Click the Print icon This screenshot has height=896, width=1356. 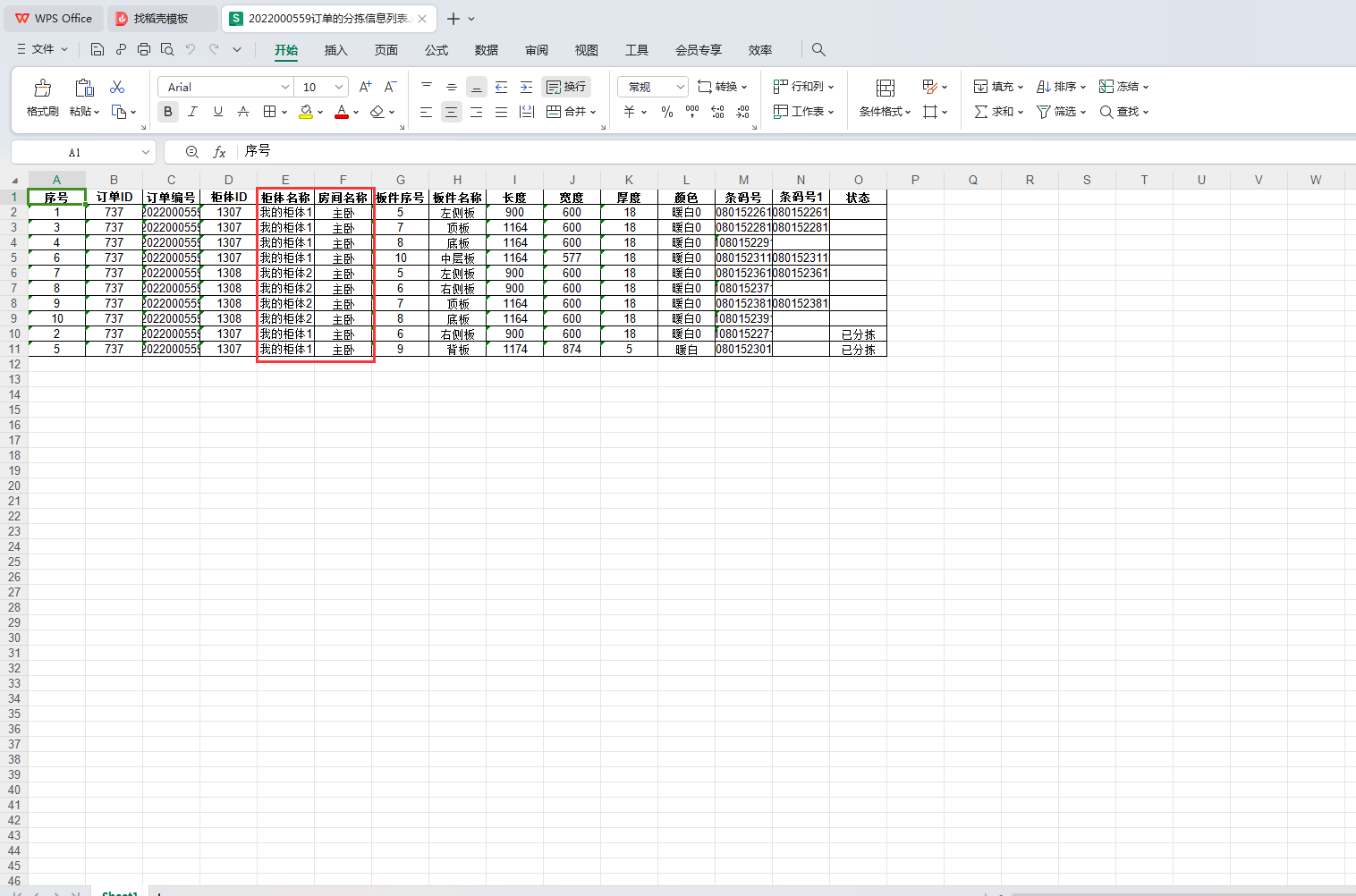coord(144,49)
